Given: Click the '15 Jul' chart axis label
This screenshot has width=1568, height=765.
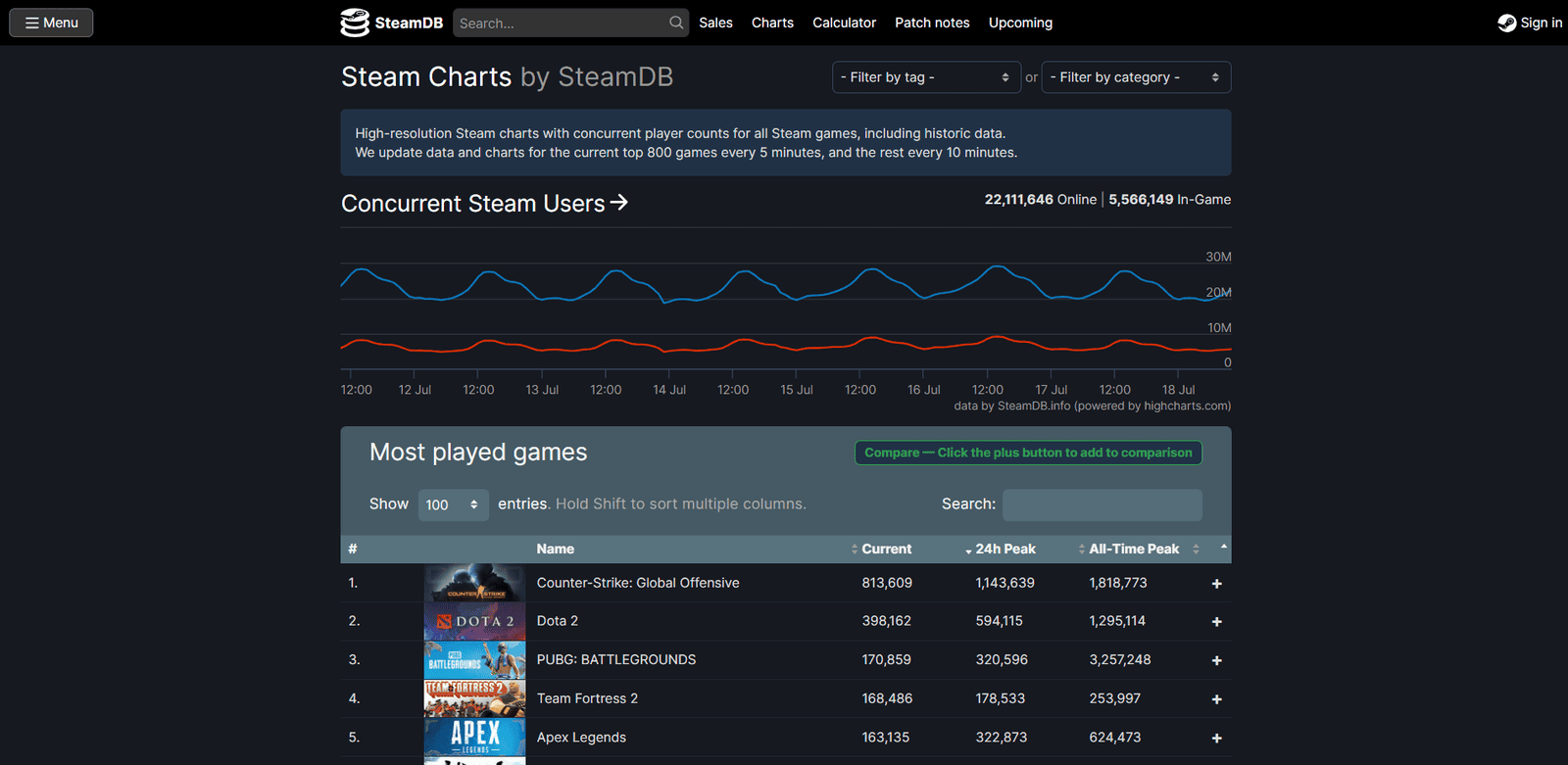Looking at the screenshot, I should (796, 390).
